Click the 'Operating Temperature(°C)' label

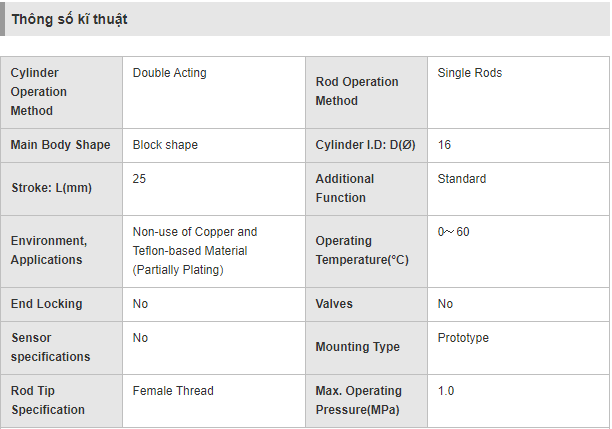point(362,250)
